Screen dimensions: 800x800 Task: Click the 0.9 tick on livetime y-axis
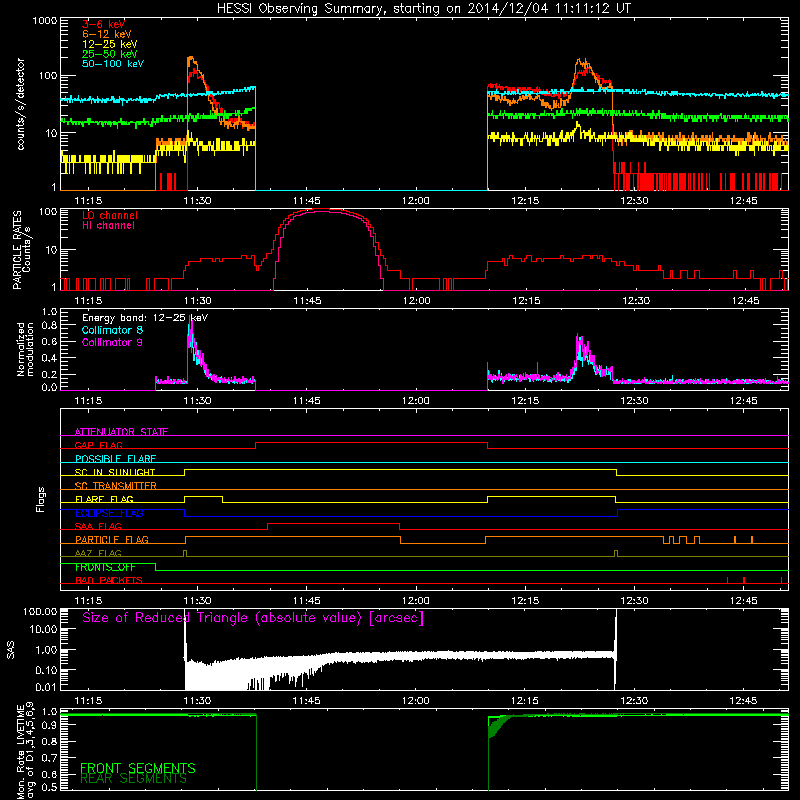click(x=49, y=726)
